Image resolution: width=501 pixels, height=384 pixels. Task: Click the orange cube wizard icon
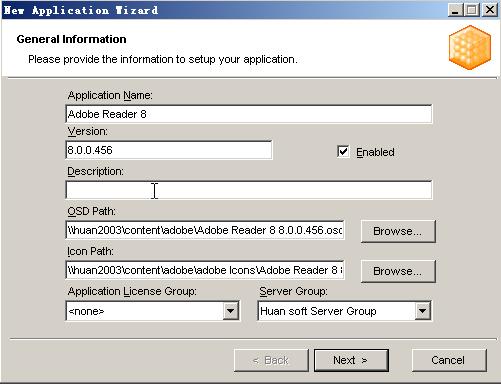(470, 47)
